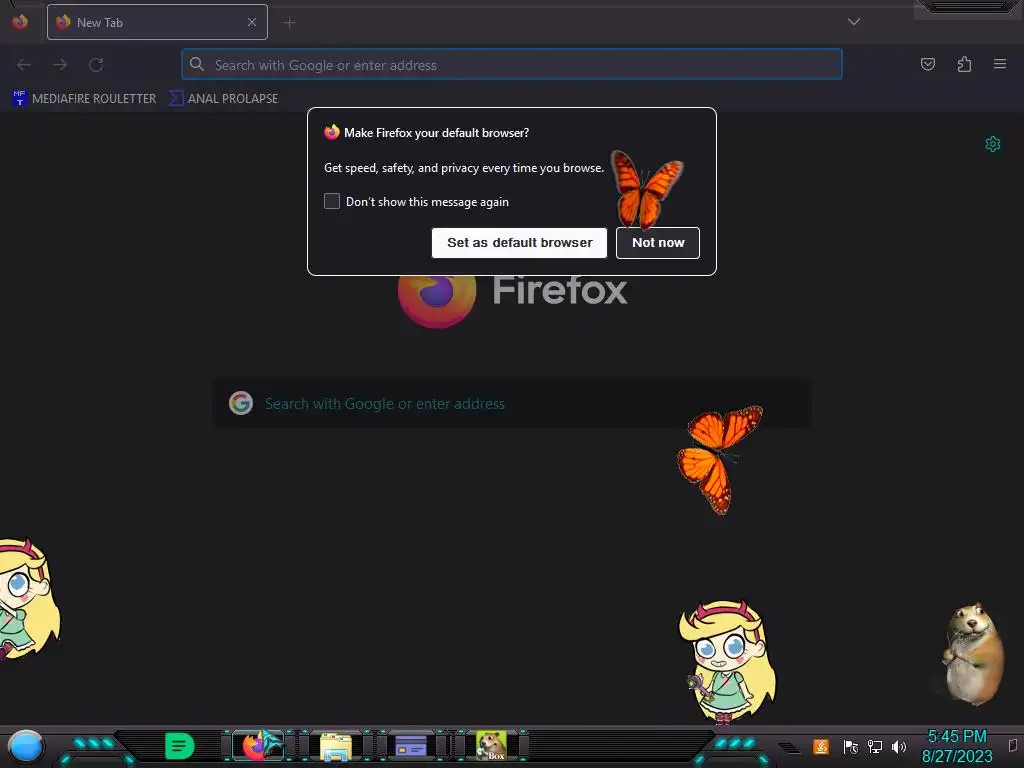Open a new tab with the plus button
This screenshot has width=1024, height=768.
[290, 23]
